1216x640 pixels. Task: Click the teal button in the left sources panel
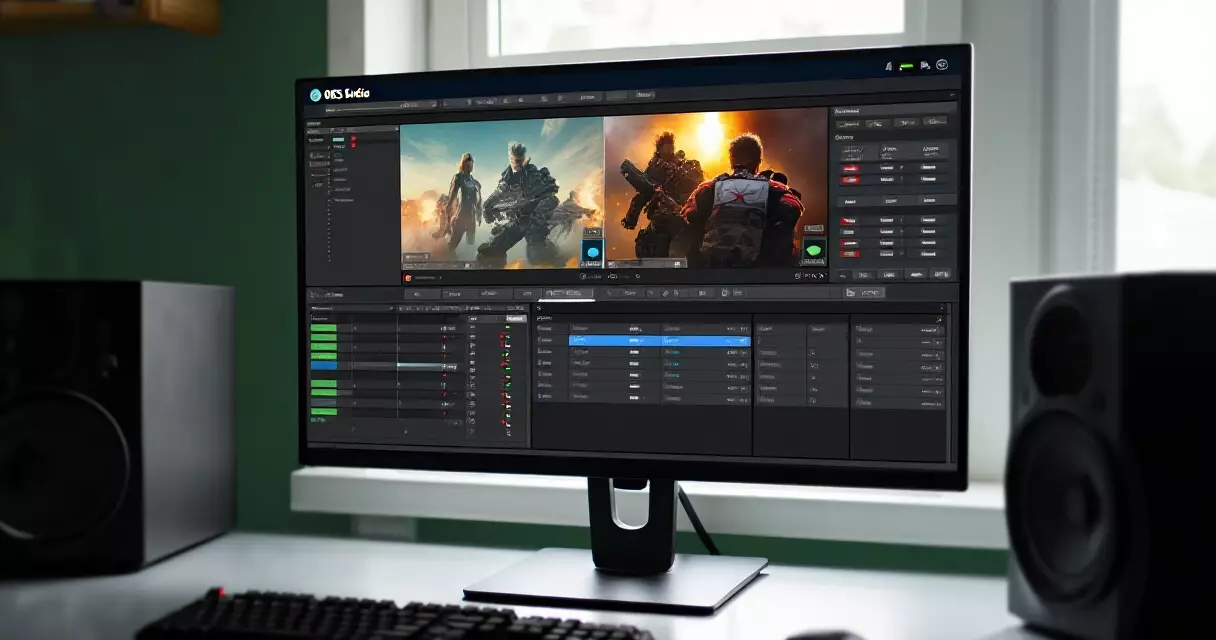[x=338, y=139]
